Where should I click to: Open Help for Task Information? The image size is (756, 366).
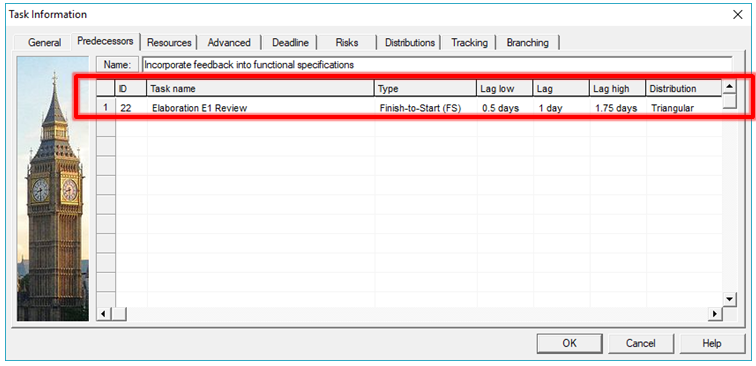(x=712, y=343)
